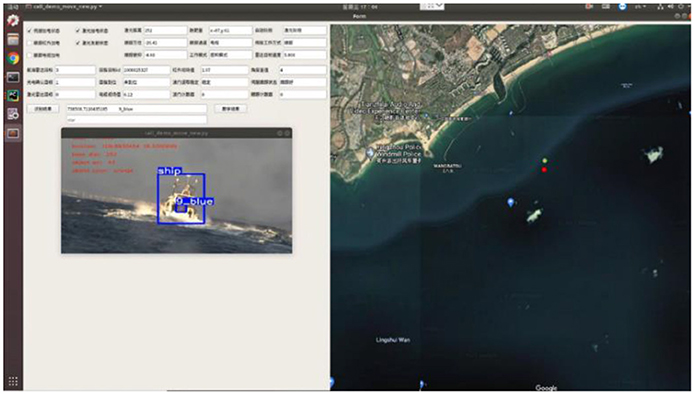Click the blue location pin on the map

511,202
